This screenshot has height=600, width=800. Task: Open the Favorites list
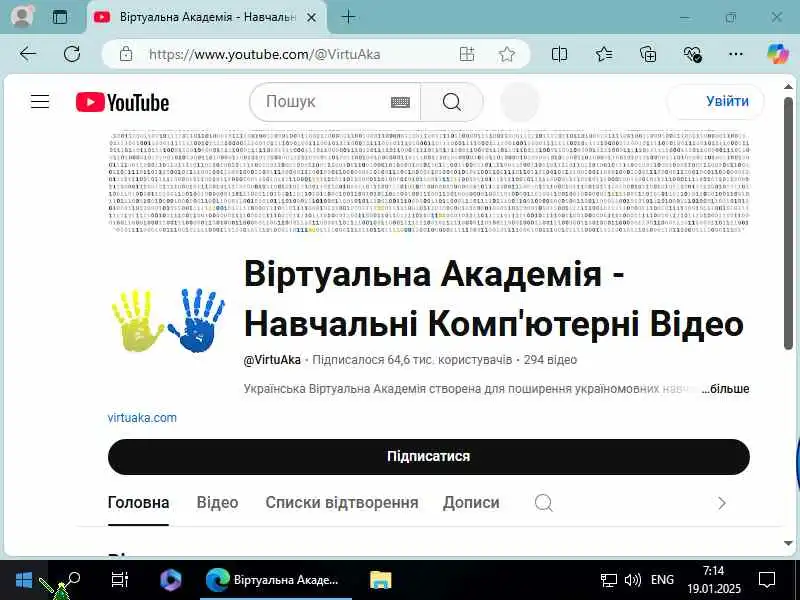(x=604, y=54)
